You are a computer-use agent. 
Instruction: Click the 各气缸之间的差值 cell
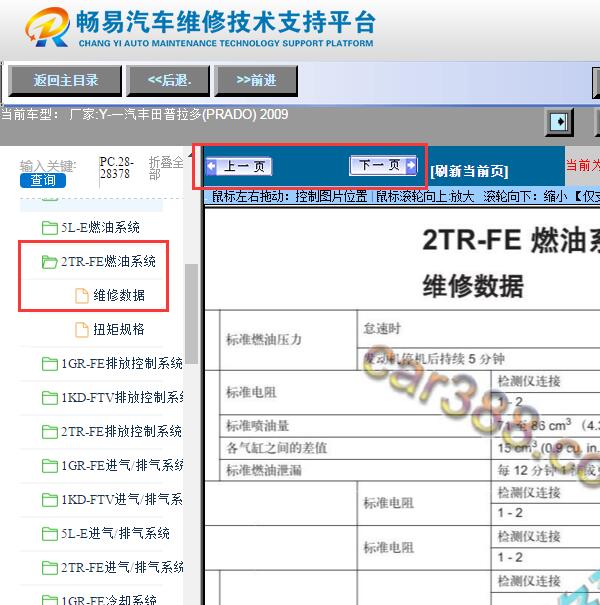[x=355, y=448]
